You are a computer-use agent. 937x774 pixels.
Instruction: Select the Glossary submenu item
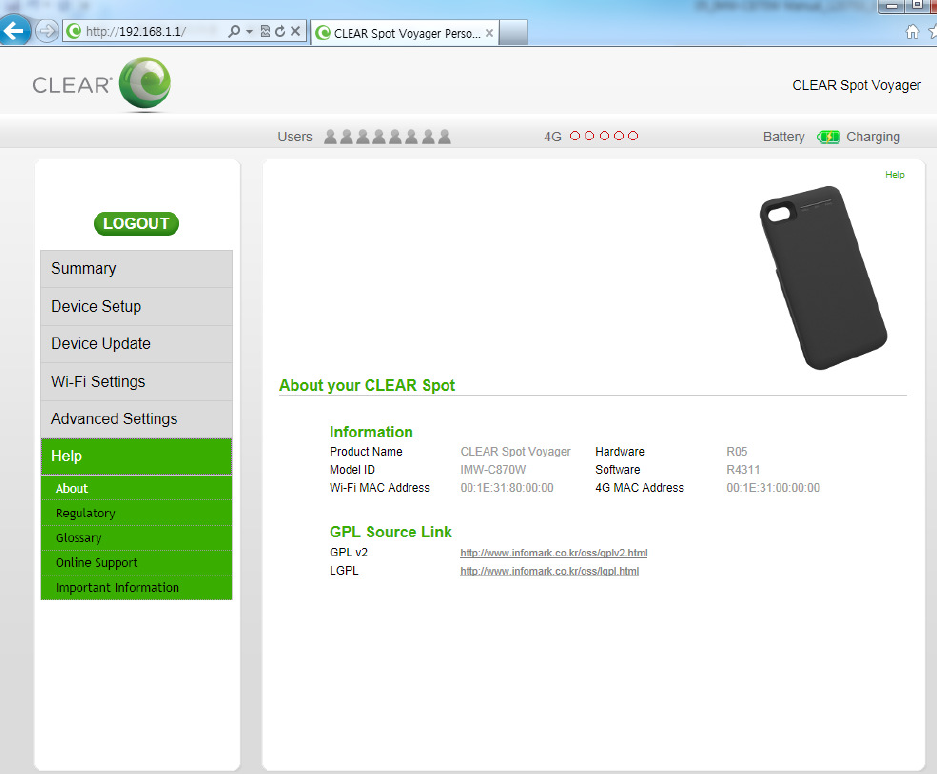pos(136,538)
